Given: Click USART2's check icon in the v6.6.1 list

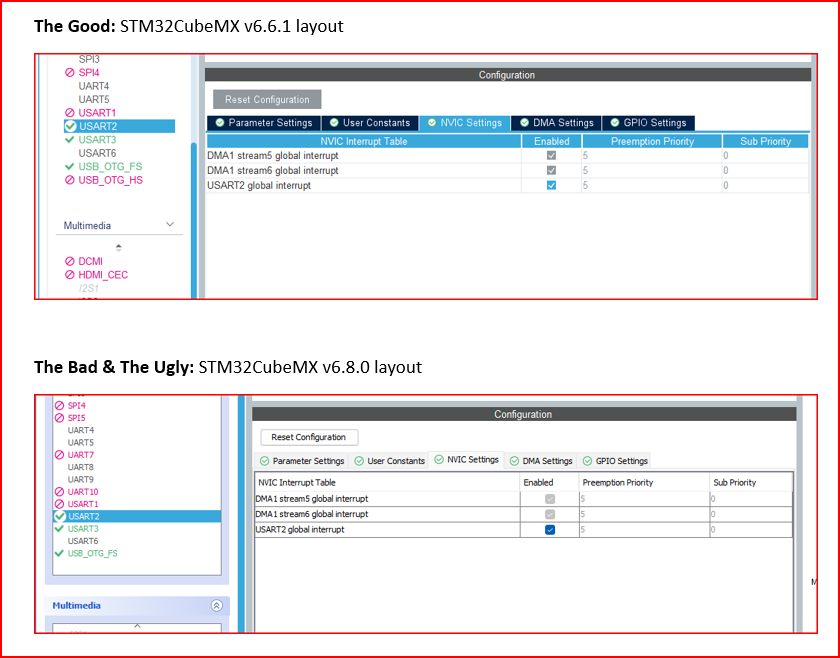Looking at the screenshot, I should coord(70,126).
